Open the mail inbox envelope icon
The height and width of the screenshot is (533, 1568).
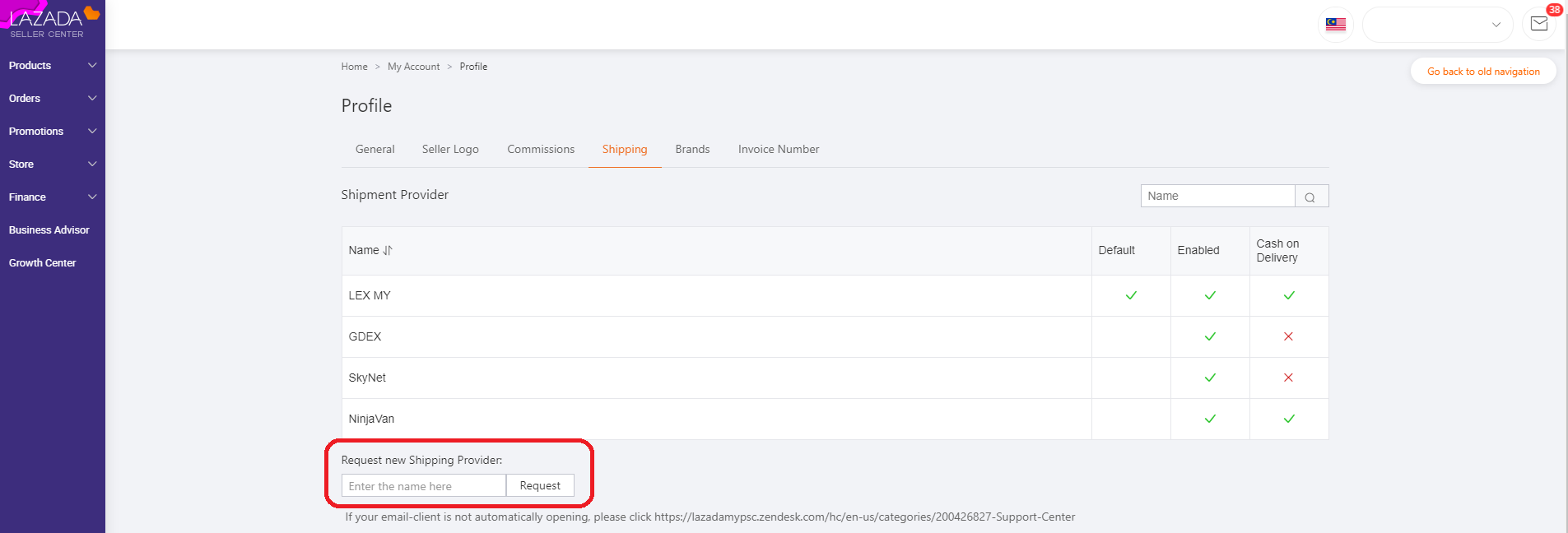point(1538,25)
